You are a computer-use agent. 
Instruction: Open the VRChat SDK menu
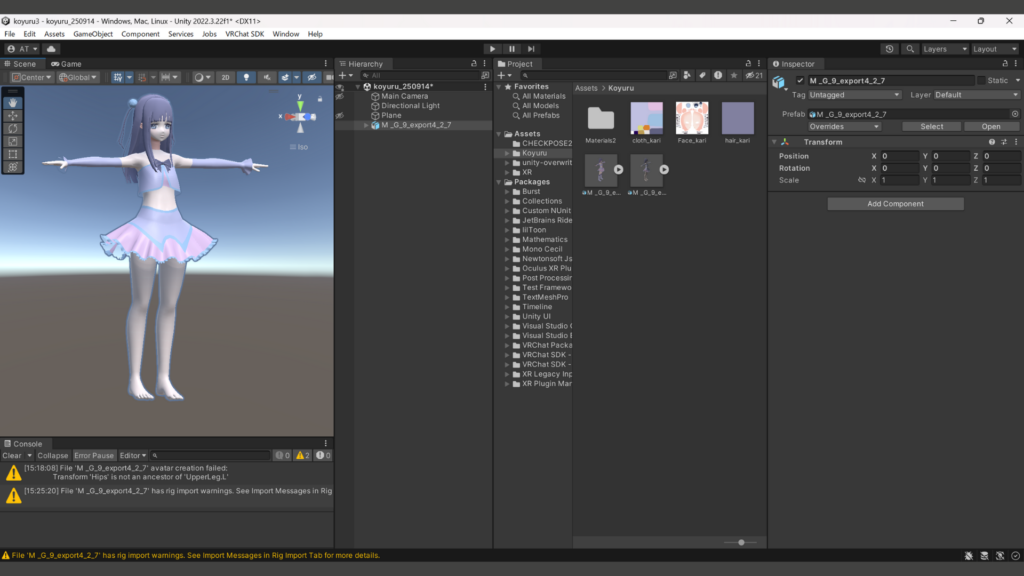click(x=243, y=34)
